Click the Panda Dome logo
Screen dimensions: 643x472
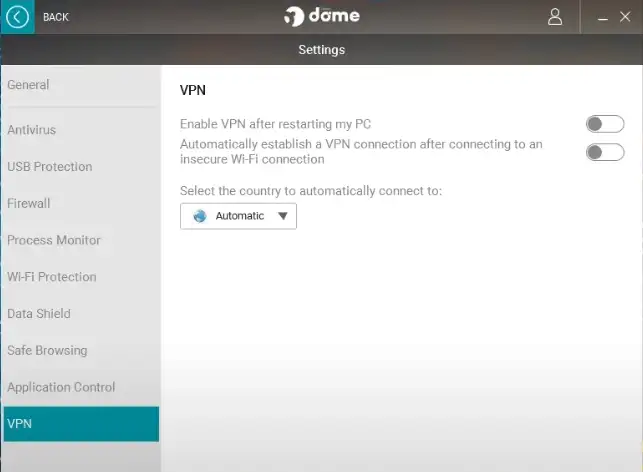pos(321,17)
